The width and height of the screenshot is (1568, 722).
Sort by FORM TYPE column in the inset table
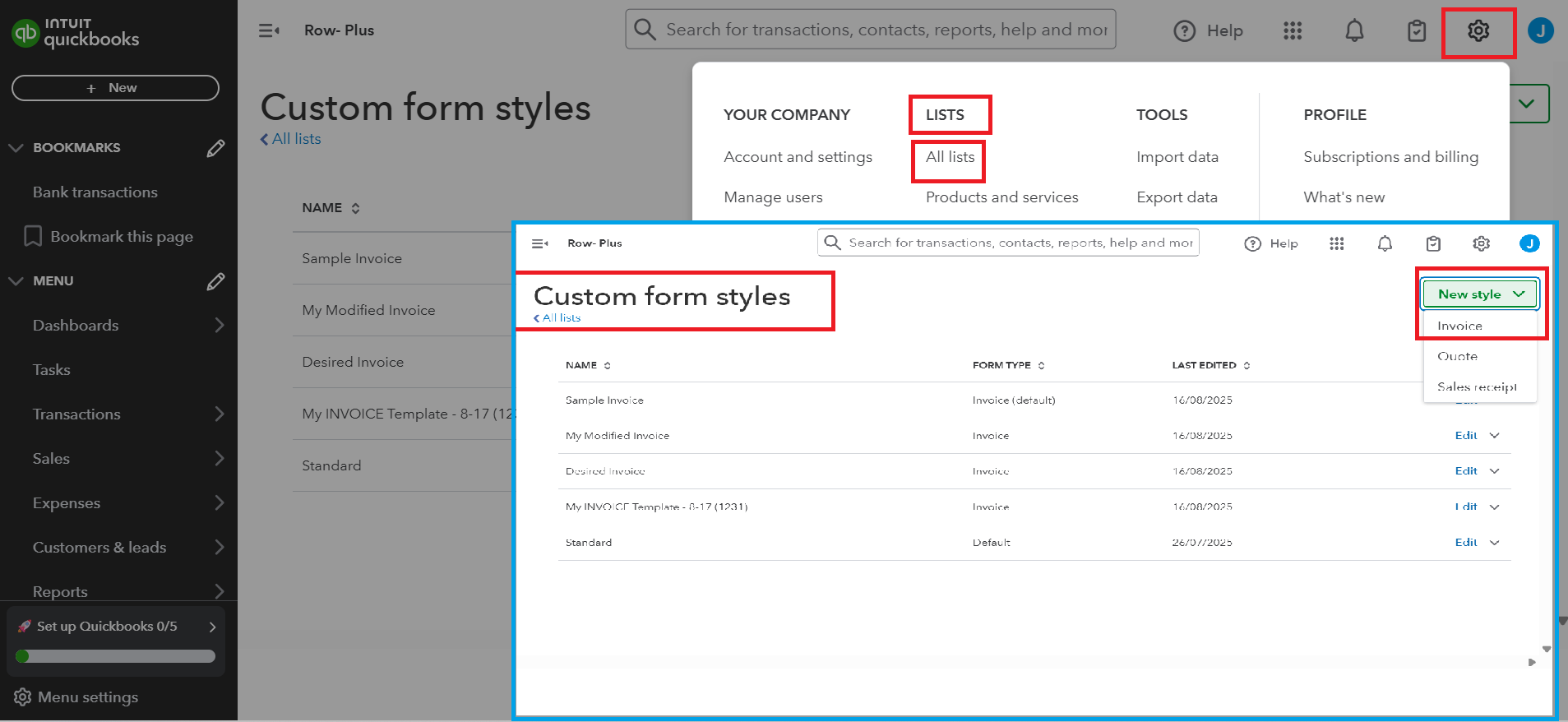1009,365
